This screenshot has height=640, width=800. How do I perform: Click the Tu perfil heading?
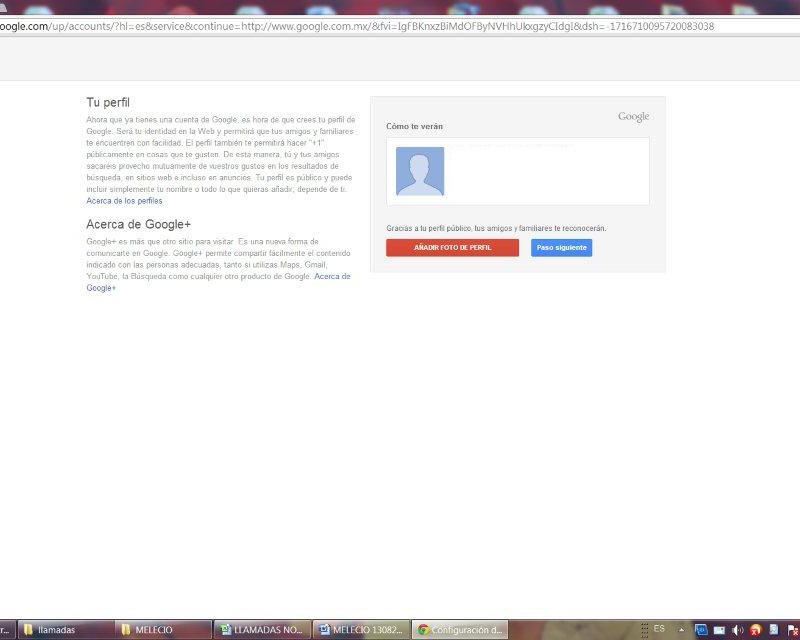click(108, 103)
